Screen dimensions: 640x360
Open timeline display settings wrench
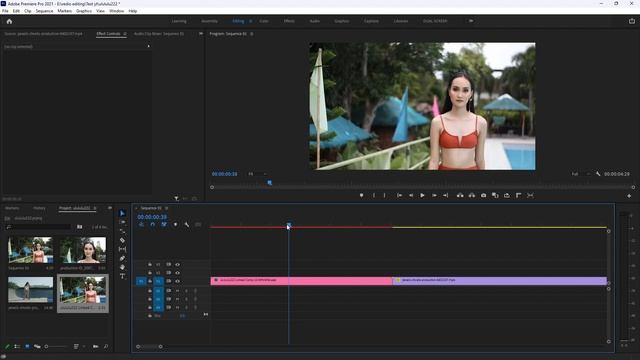click(187, 224)
